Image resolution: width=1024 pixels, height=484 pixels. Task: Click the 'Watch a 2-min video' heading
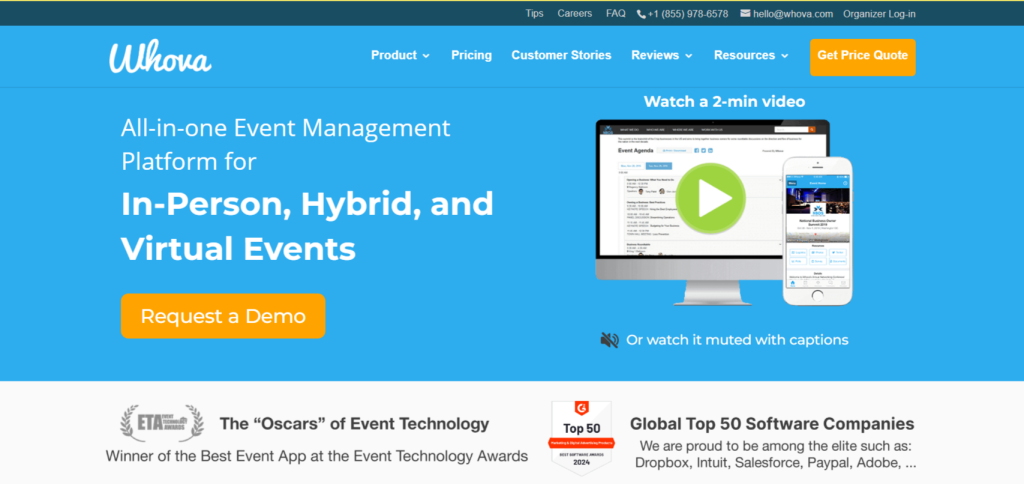point(724,101)
